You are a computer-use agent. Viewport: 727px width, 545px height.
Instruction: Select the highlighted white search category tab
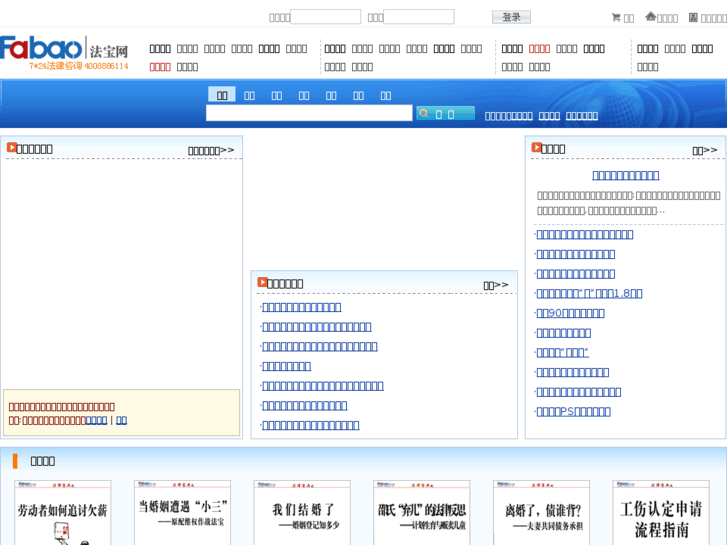point(222,95)
